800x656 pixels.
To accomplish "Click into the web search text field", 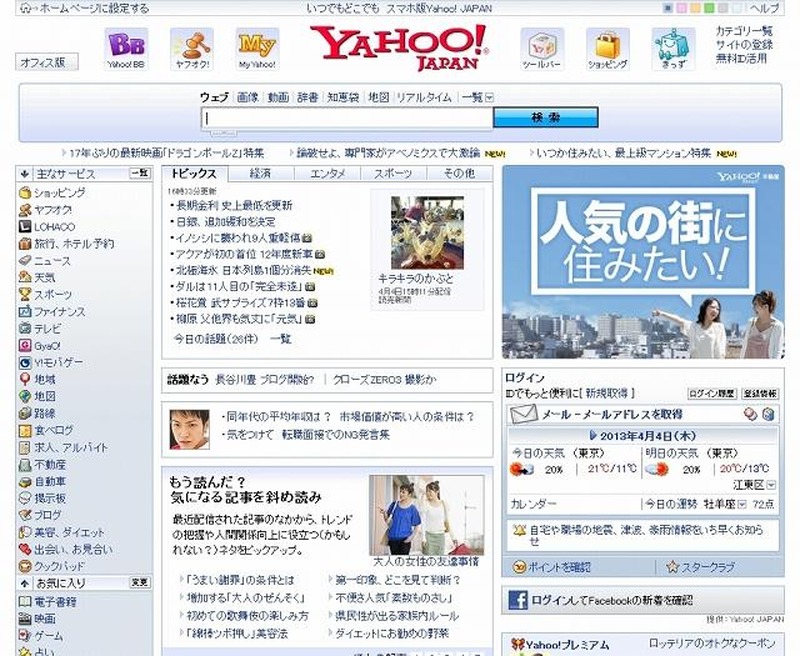I will [346, 118].
